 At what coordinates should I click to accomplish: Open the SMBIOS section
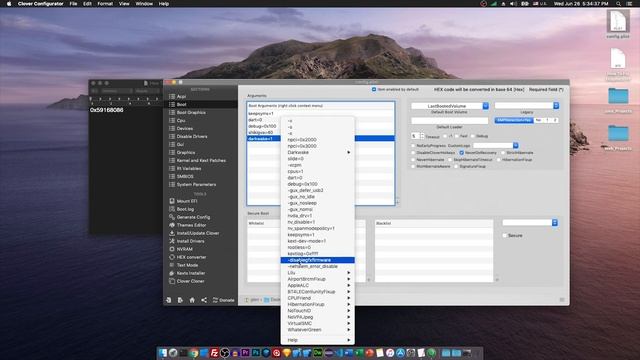click(185, 177)
